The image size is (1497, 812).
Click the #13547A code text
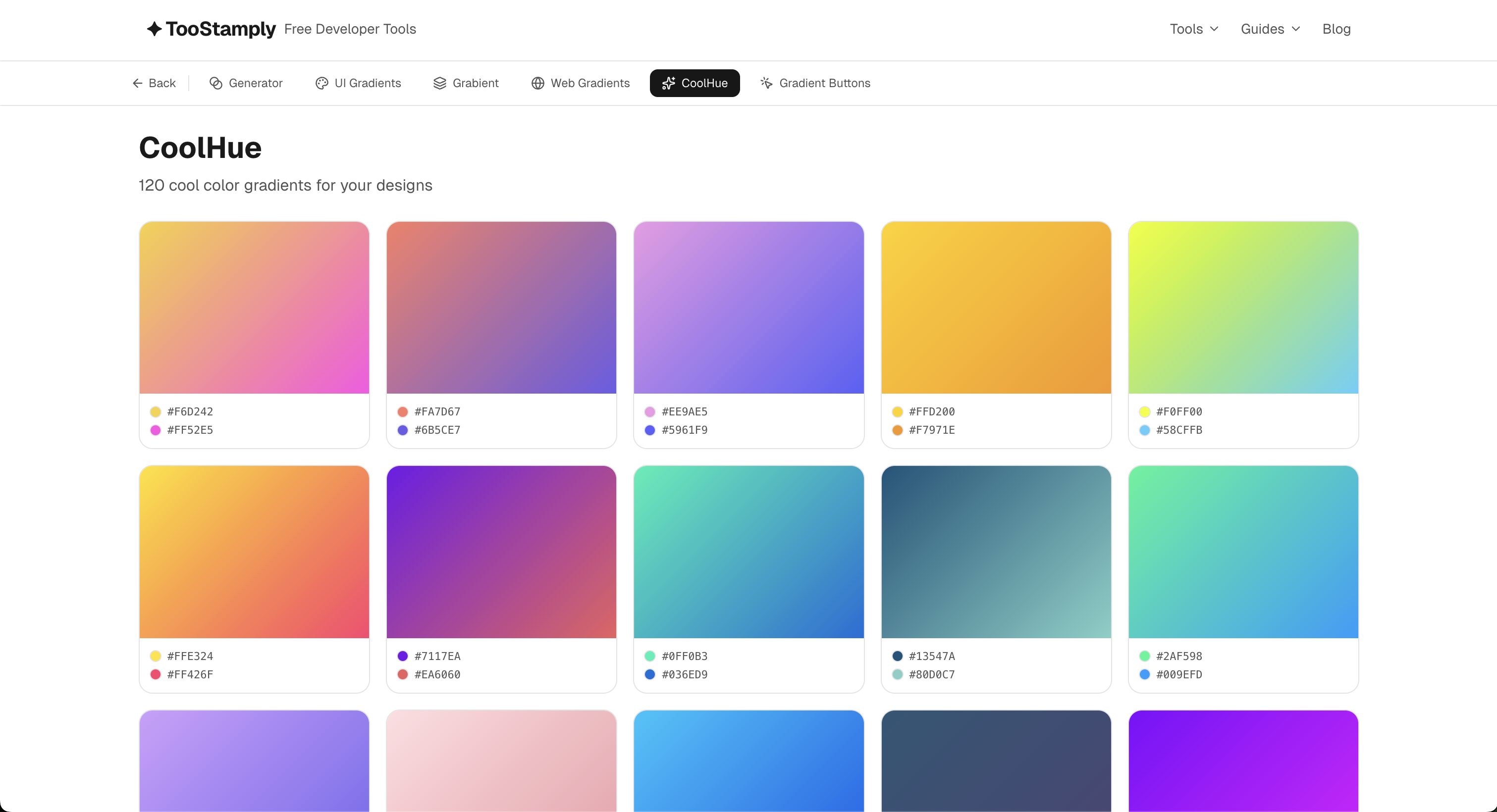(x=932, y=657)
